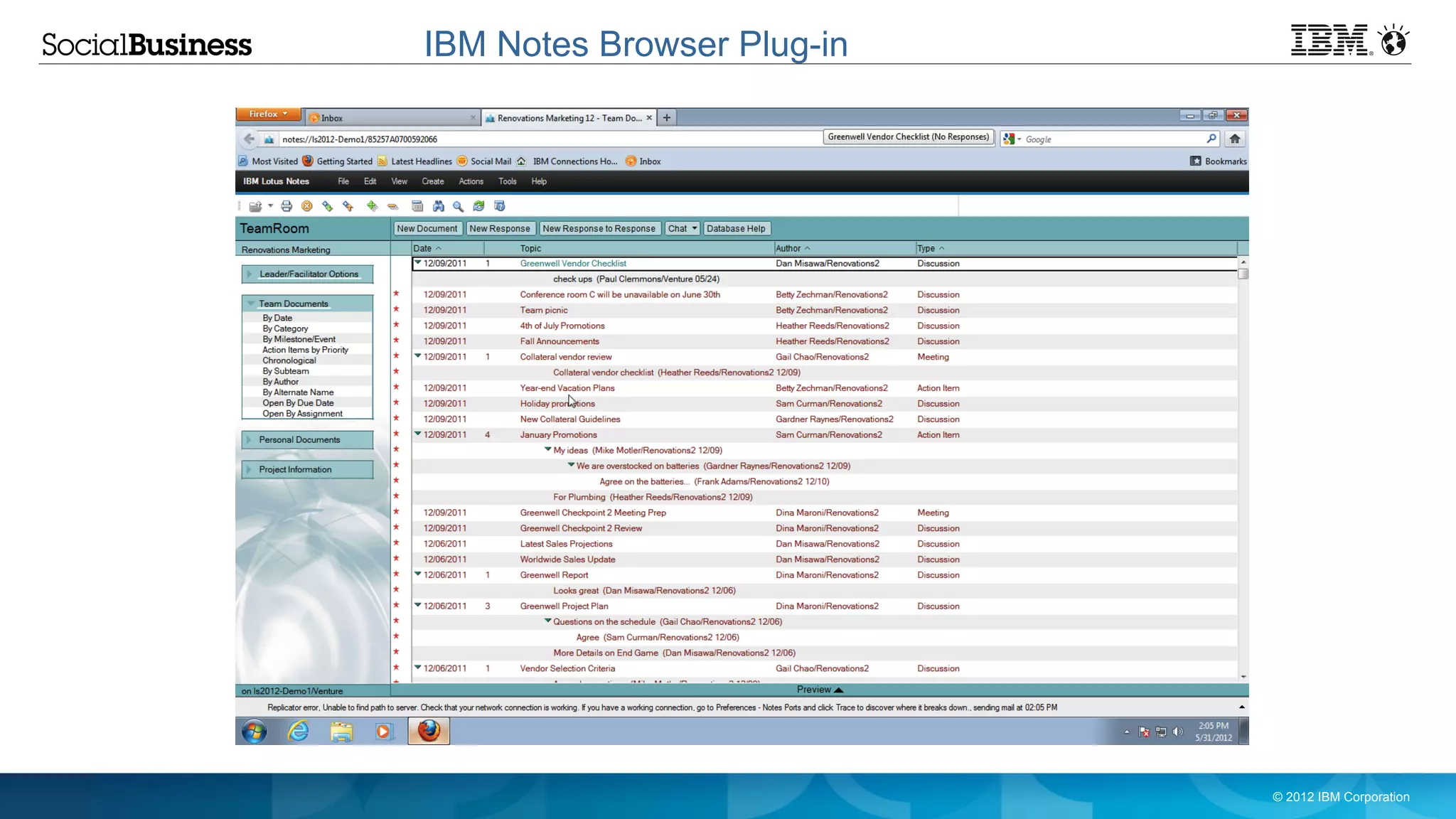The height and width of the screenshot is (819, 1456).
Task: Click the document list scrollbar down arrow
Action: coord(1243,677)
